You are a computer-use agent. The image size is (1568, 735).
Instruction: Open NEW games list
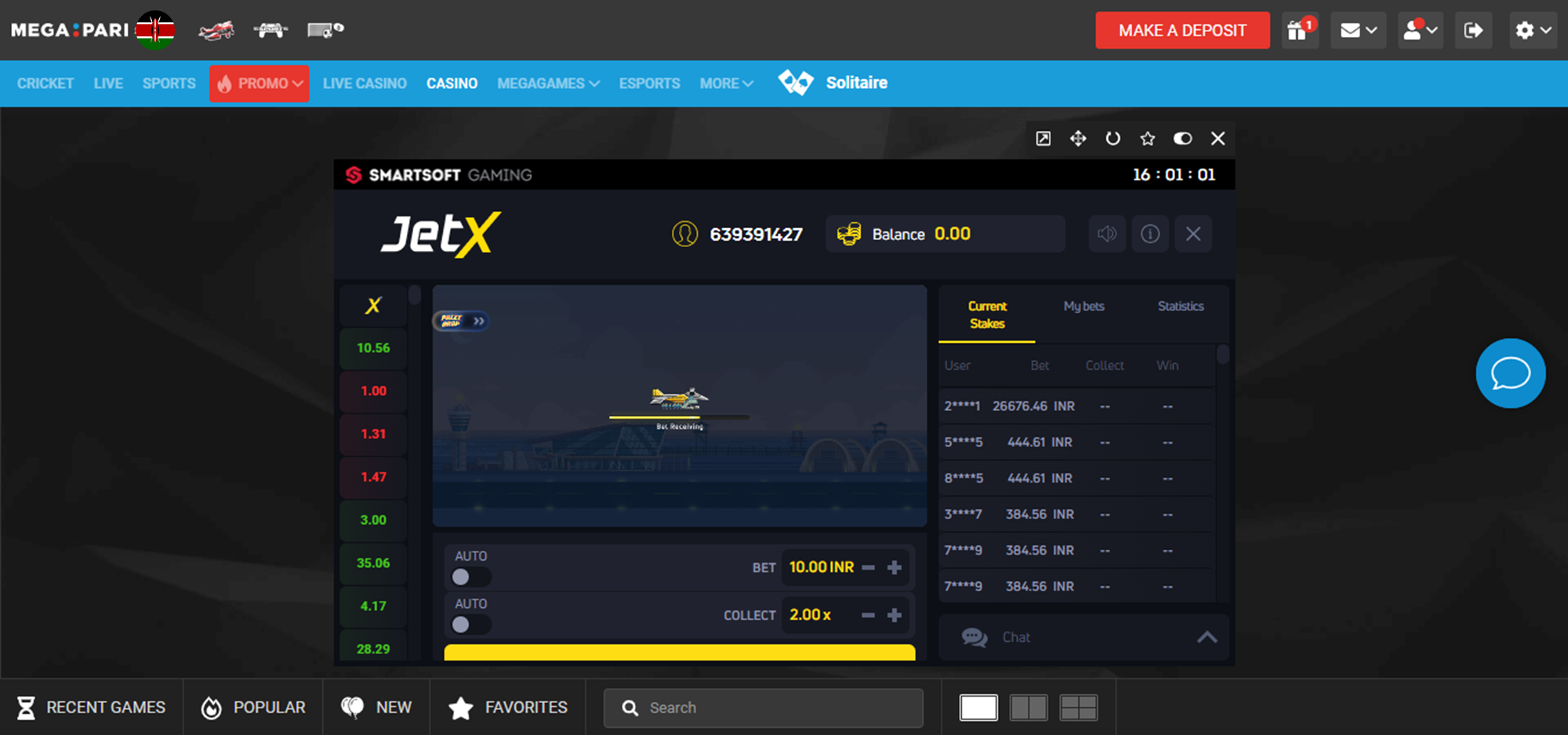pos(376,708)
